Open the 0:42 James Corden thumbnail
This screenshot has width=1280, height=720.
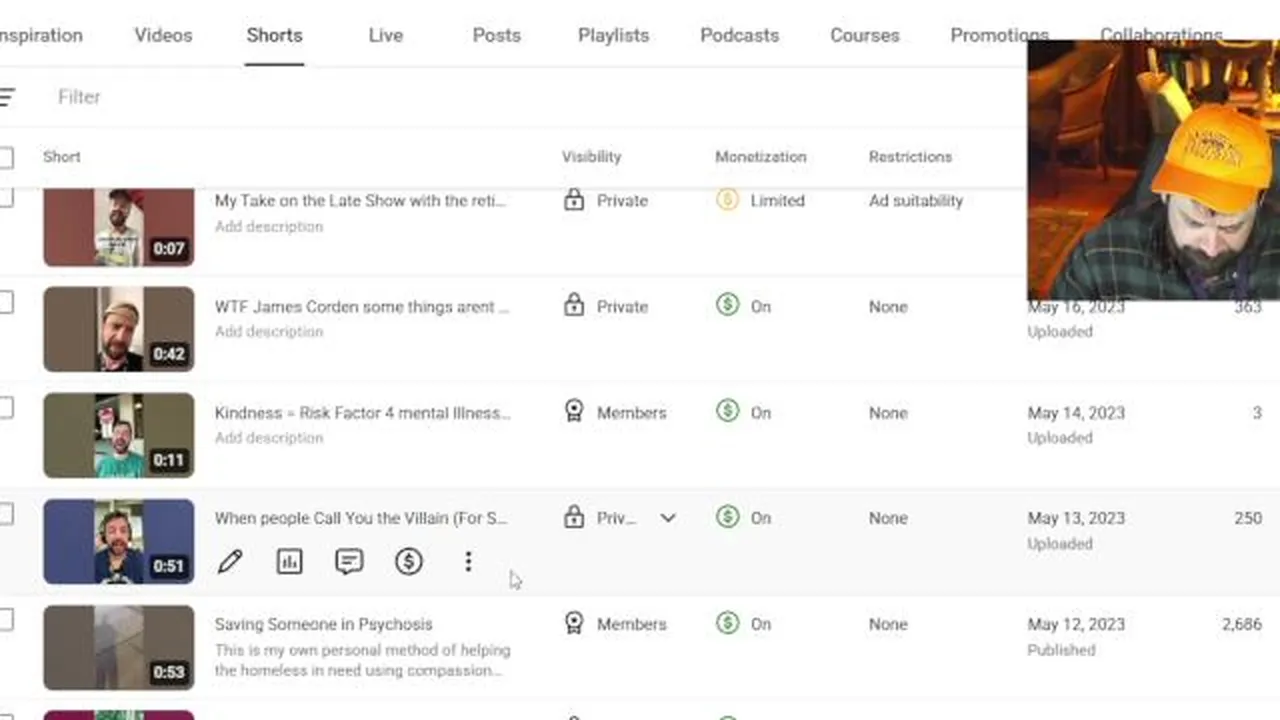click(118, 329)
